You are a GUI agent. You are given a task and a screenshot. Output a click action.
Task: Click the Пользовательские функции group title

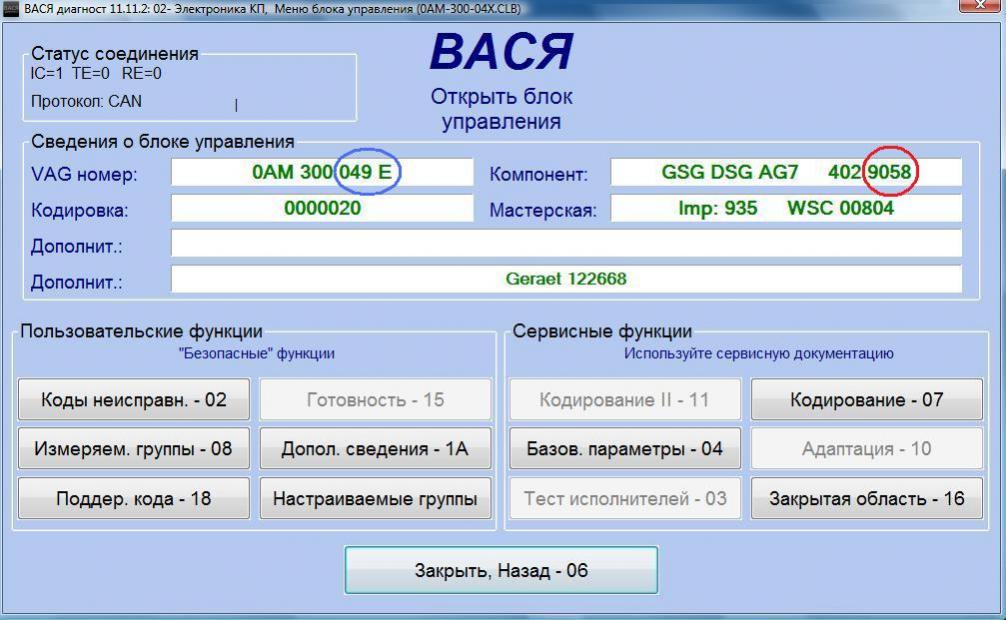pyautogui.click(x=141, y=331)
